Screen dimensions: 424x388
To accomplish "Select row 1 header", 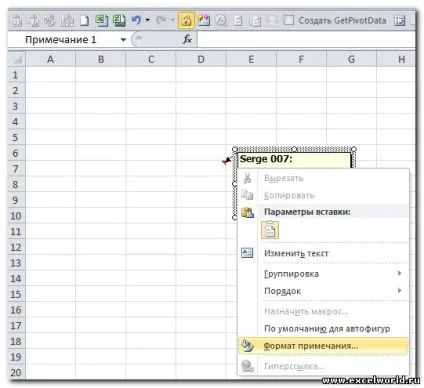I will click(x=16, y=74).
